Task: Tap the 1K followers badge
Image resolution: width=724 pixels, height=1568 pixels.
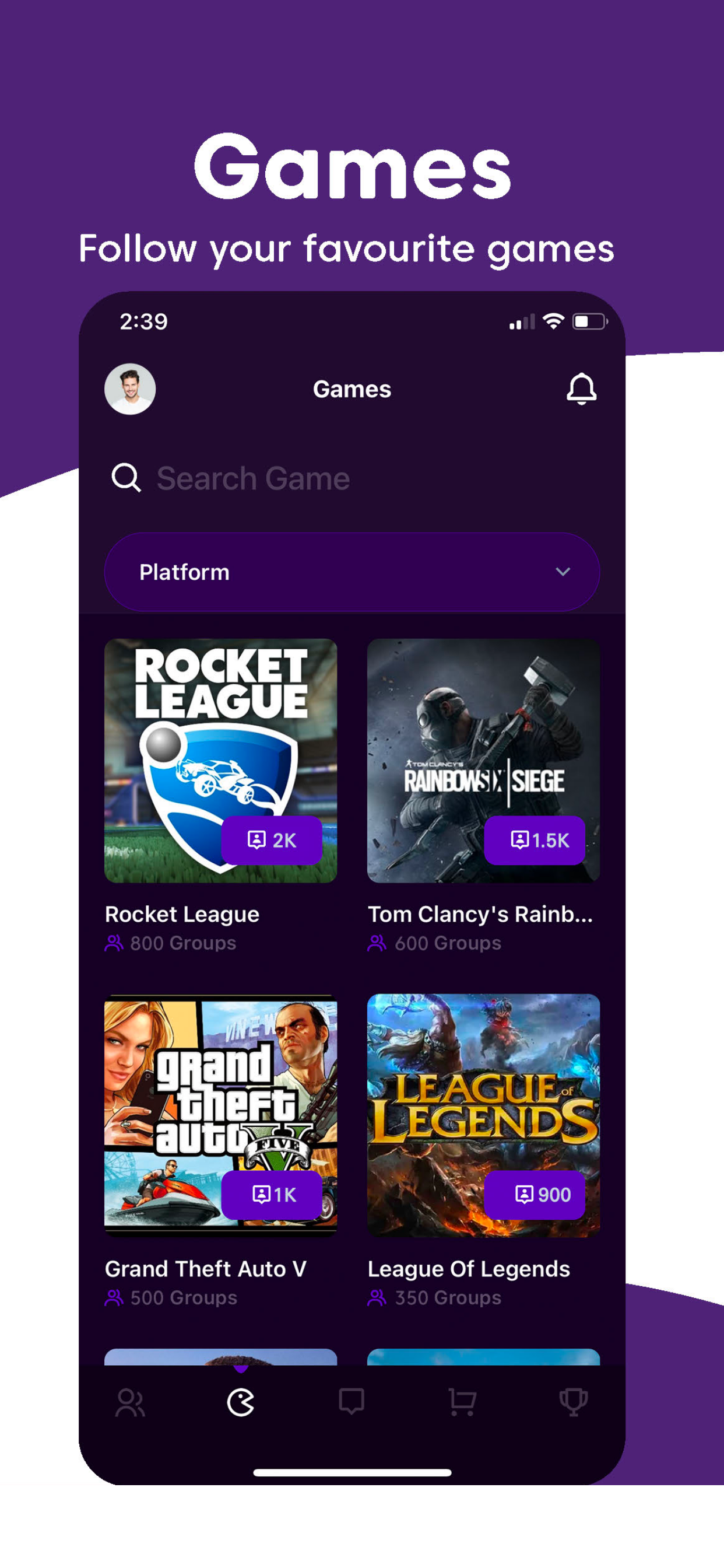Action: 271,1195
